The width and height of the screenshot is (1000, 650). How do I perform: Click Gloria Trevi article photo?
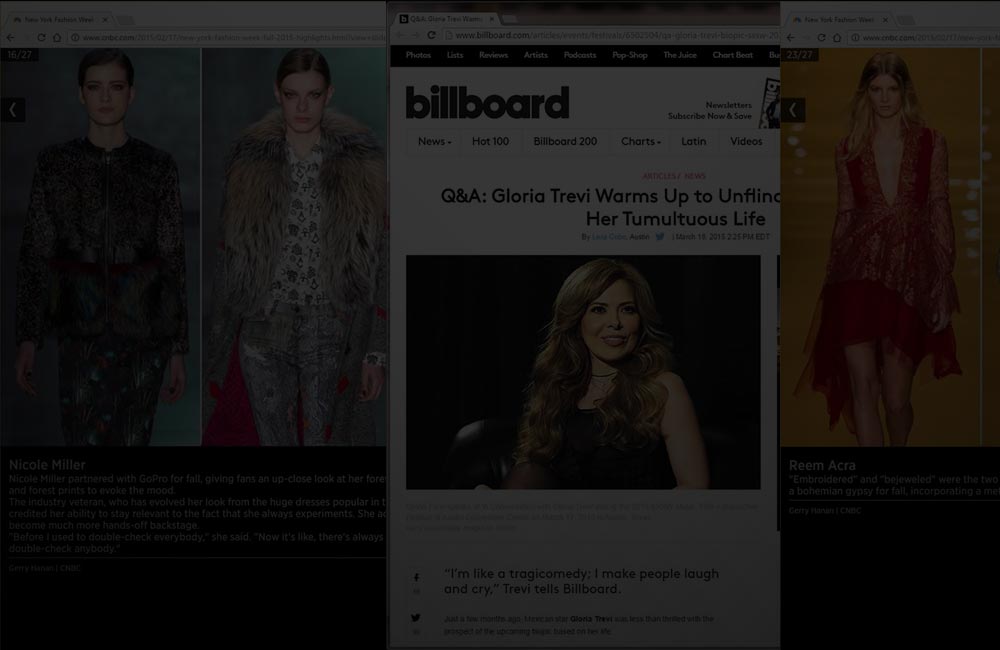pos(583,372)
